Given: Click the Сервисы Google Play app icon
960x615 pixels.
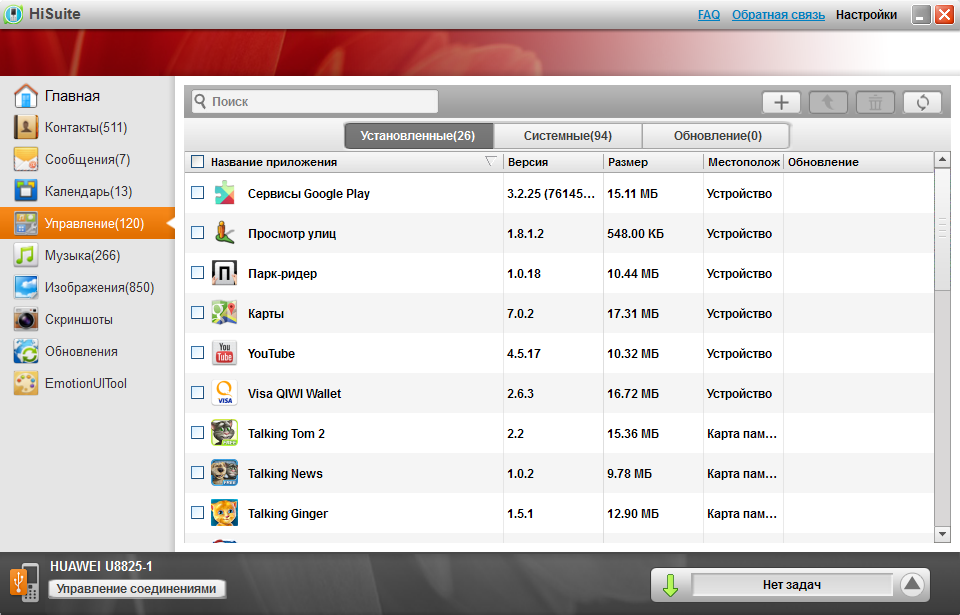Looking at the screenshot, I should tap(225, 193).
